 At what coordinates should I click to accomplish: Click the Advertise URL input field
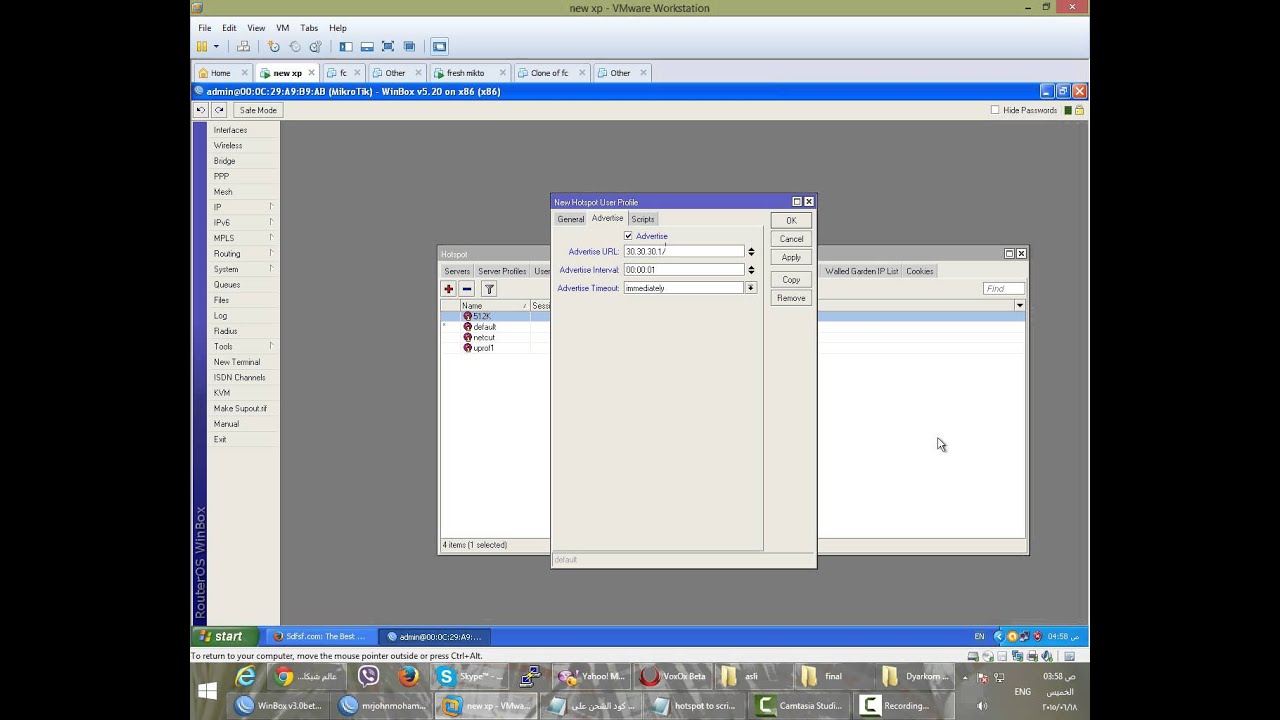684,252
